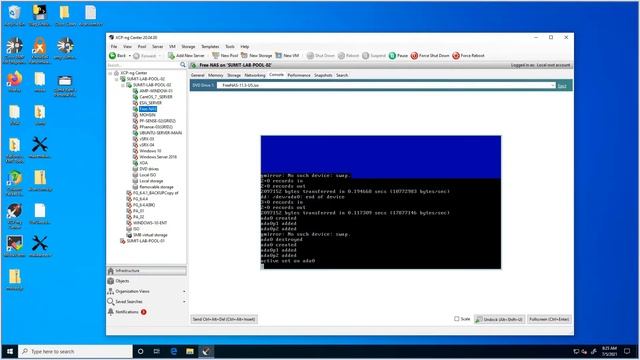Select Windows Server 2016 in the tree
This screenshot has height=360, width=640.
pyautogui.click(x=158, y=157)
